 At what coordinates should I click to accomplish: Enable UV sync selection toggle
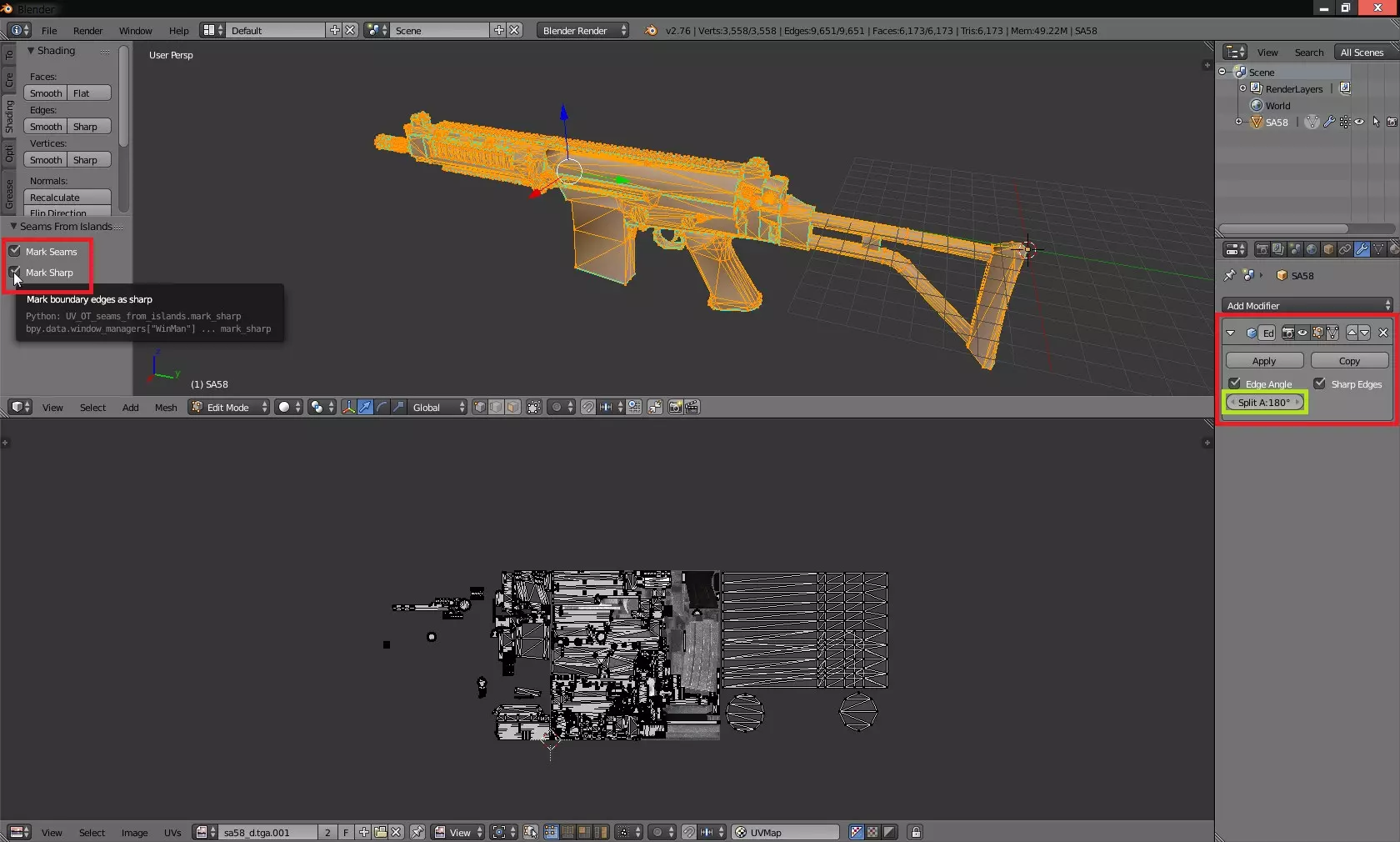tap(530, 832)
